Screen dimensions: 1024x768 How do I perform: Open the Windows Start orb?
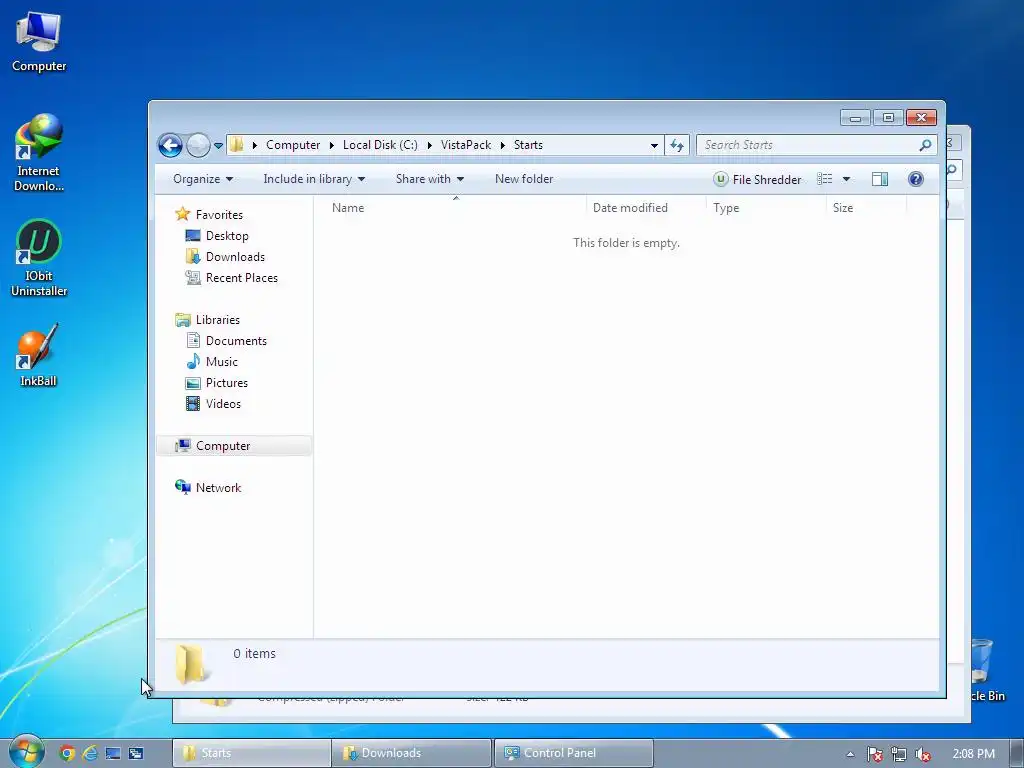[x=25, y=752]
